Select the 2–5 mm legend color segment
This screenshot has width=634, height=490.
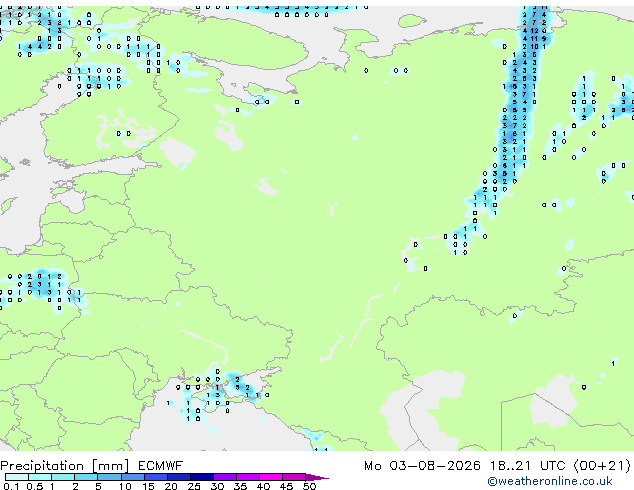(86, 477)
